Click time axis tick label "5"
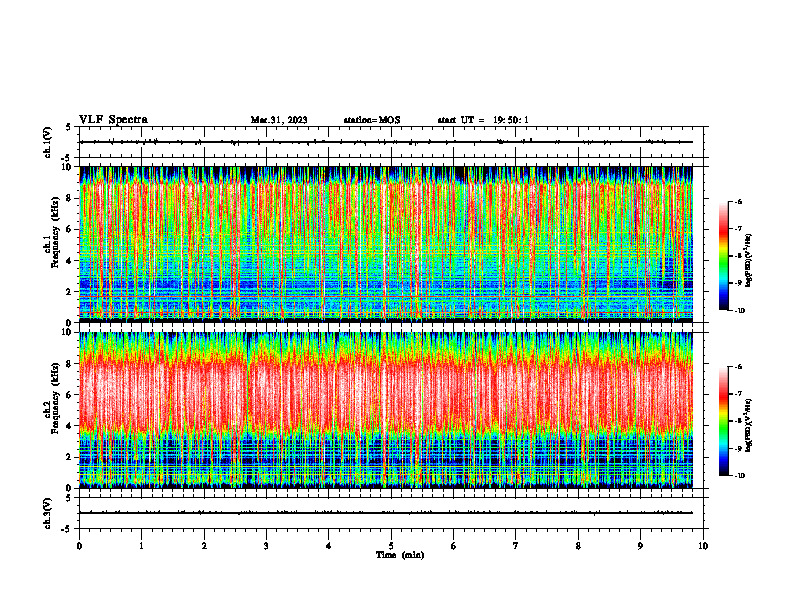Viewport: 792px width, 612px height. coord(391,546)
